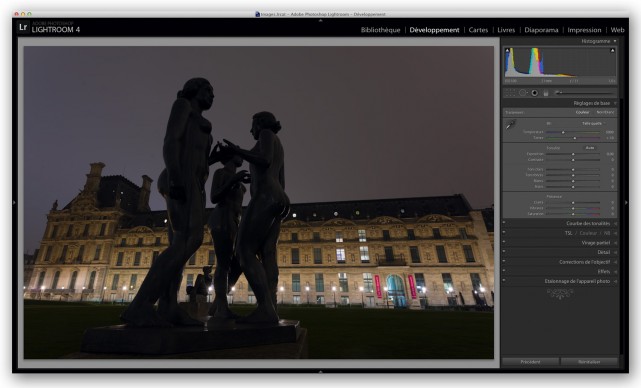Image resolution: width=641 pixels, height=388 pixels.
Task: Select the Graduated Filter tool
Action: point(545,93)
